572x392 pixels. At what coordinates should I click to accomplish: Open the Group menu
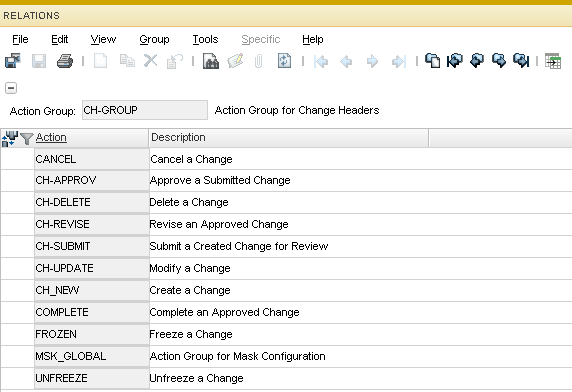(x=154, y=39)
